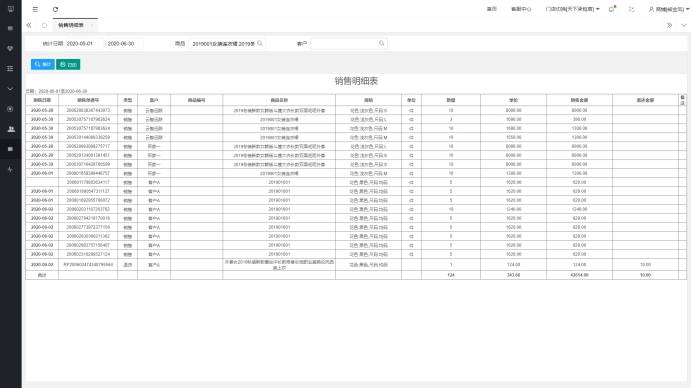
Task: Toggle the hamburger menu in the top bar
Action: pyautogui.click(x=35, y=9)
